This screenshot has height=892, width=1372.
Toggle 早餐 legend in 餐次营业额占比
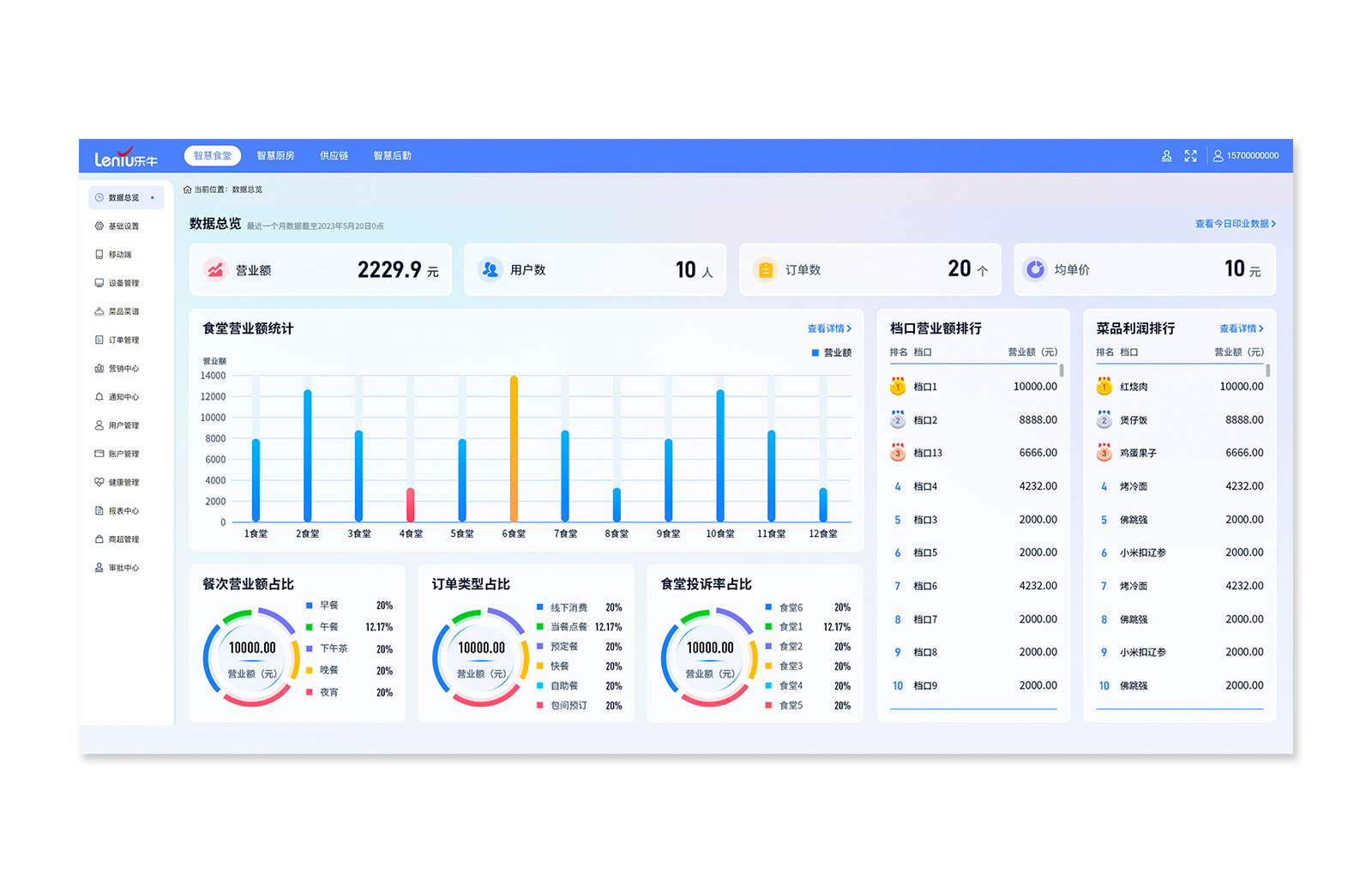322,606
